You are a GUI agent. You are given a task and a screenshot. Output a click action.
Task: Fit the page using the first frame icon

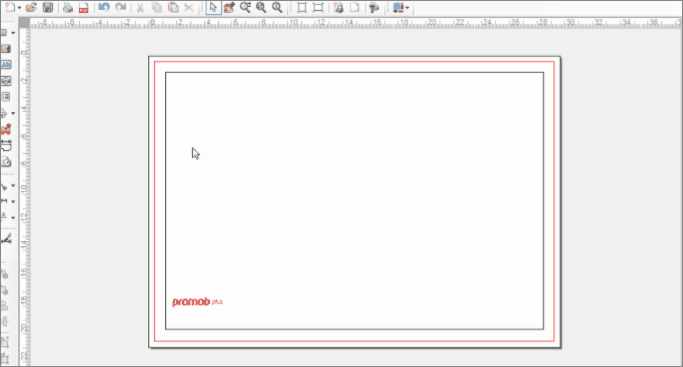click(302, 7)
